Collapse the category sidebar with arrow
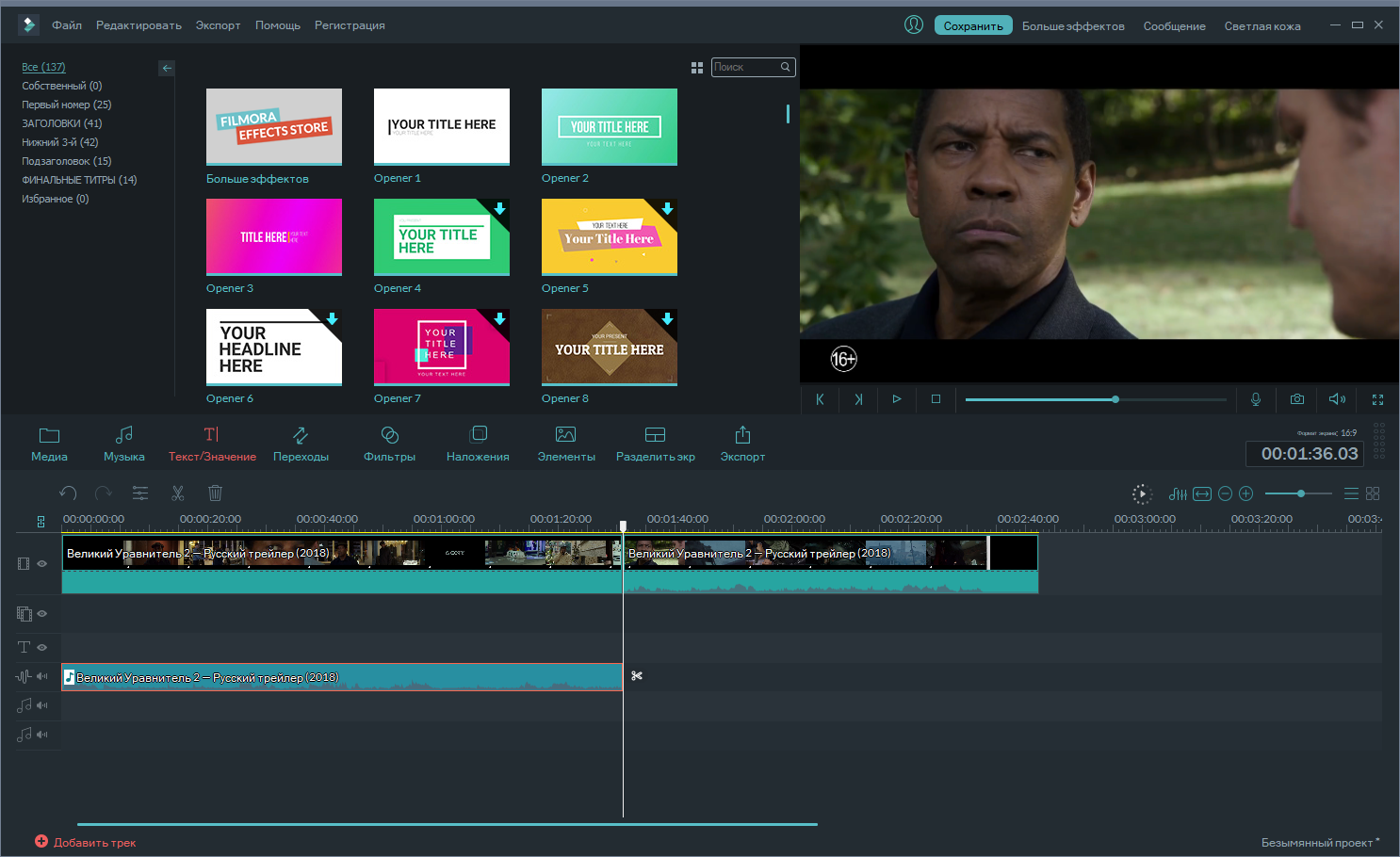Screen dimensions: 1400x857 pos(167,68)
